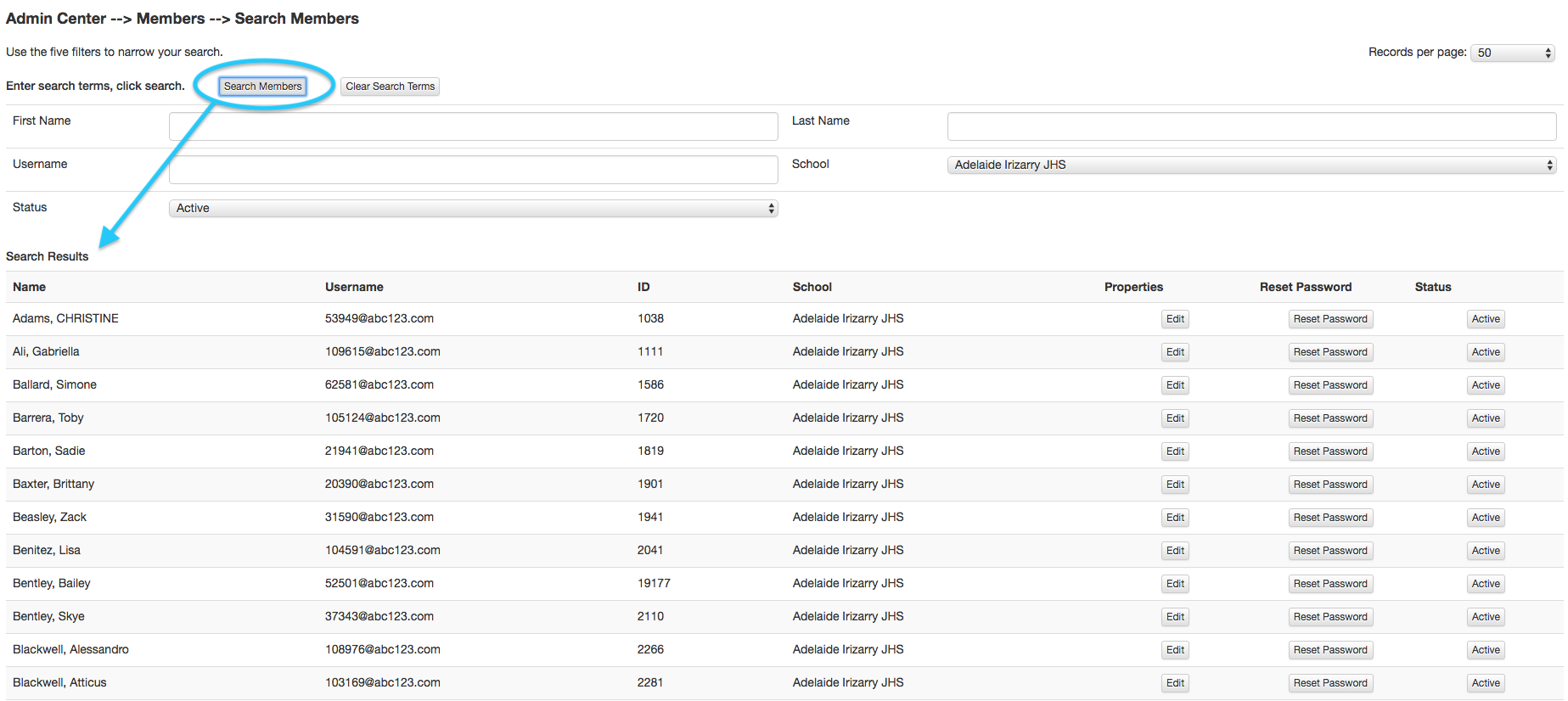Focus the Username input field
Viewport: 1568px width, 701px height.
coord(474,170)
